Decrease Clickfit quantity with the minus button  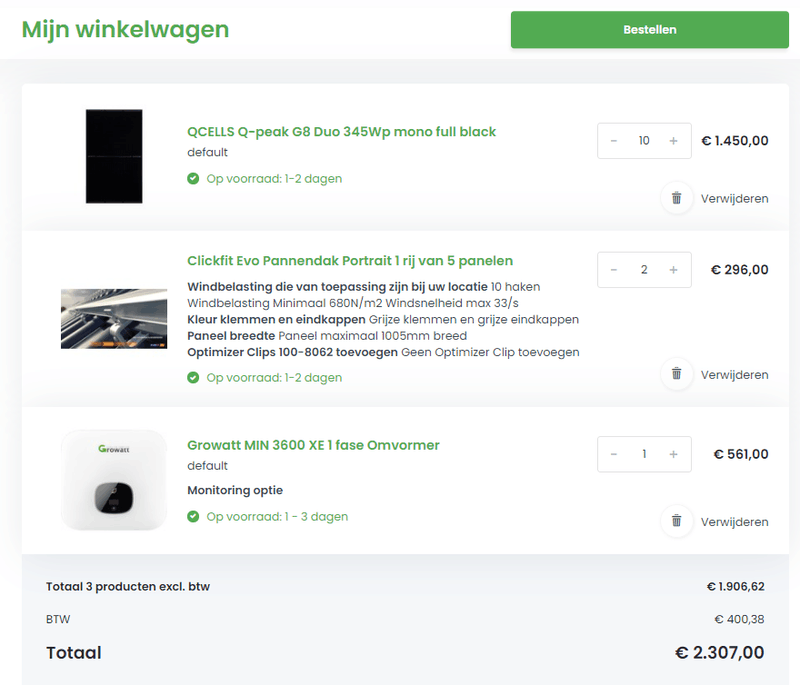coord(614,269)
